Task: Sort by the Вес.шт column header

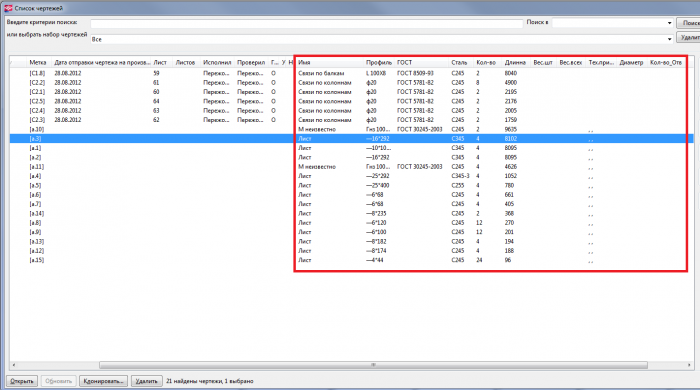Action: pos(543,62)
